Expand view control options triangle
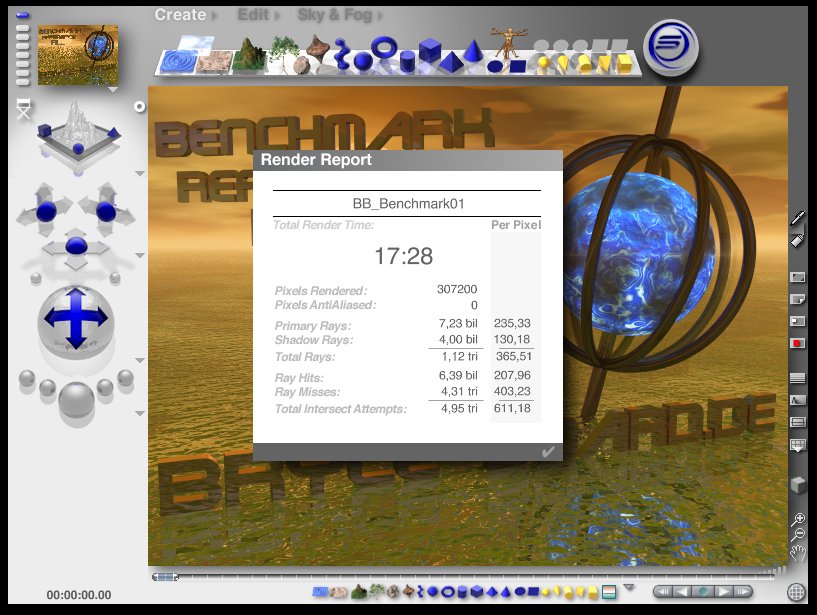 140,173
